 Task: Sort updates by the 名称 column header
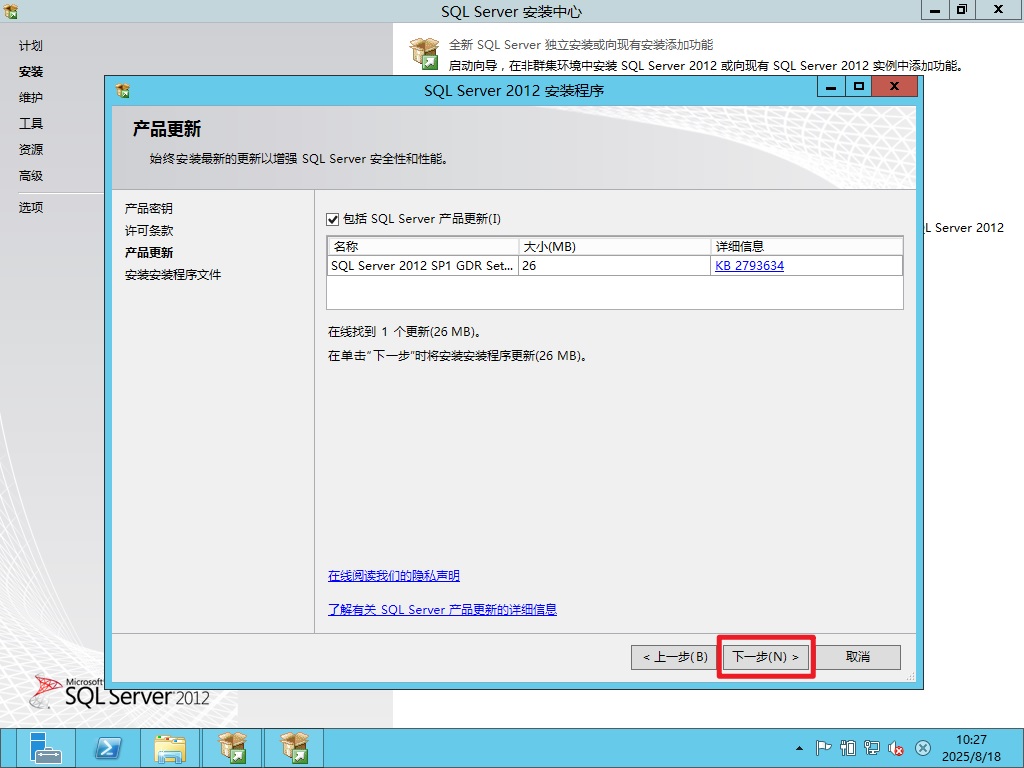(x=423, y=246)
